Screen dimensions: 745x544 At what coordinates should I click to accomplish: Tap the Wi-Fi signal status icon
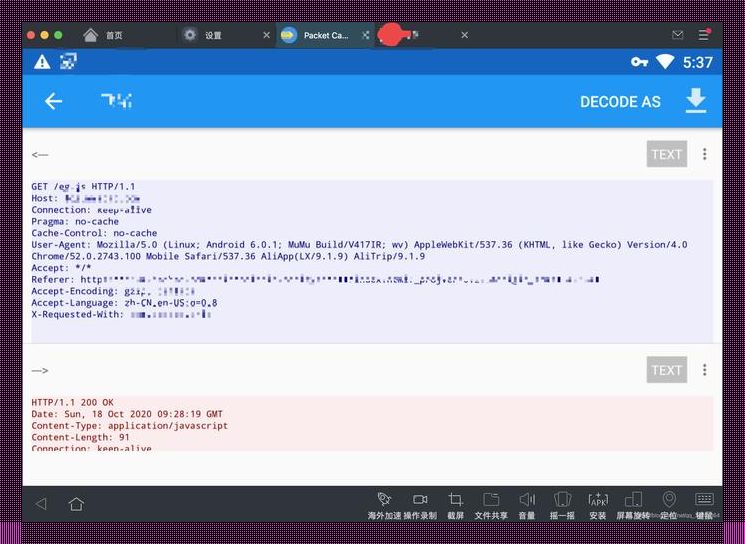pyautogui.click(x=665, y=62)
